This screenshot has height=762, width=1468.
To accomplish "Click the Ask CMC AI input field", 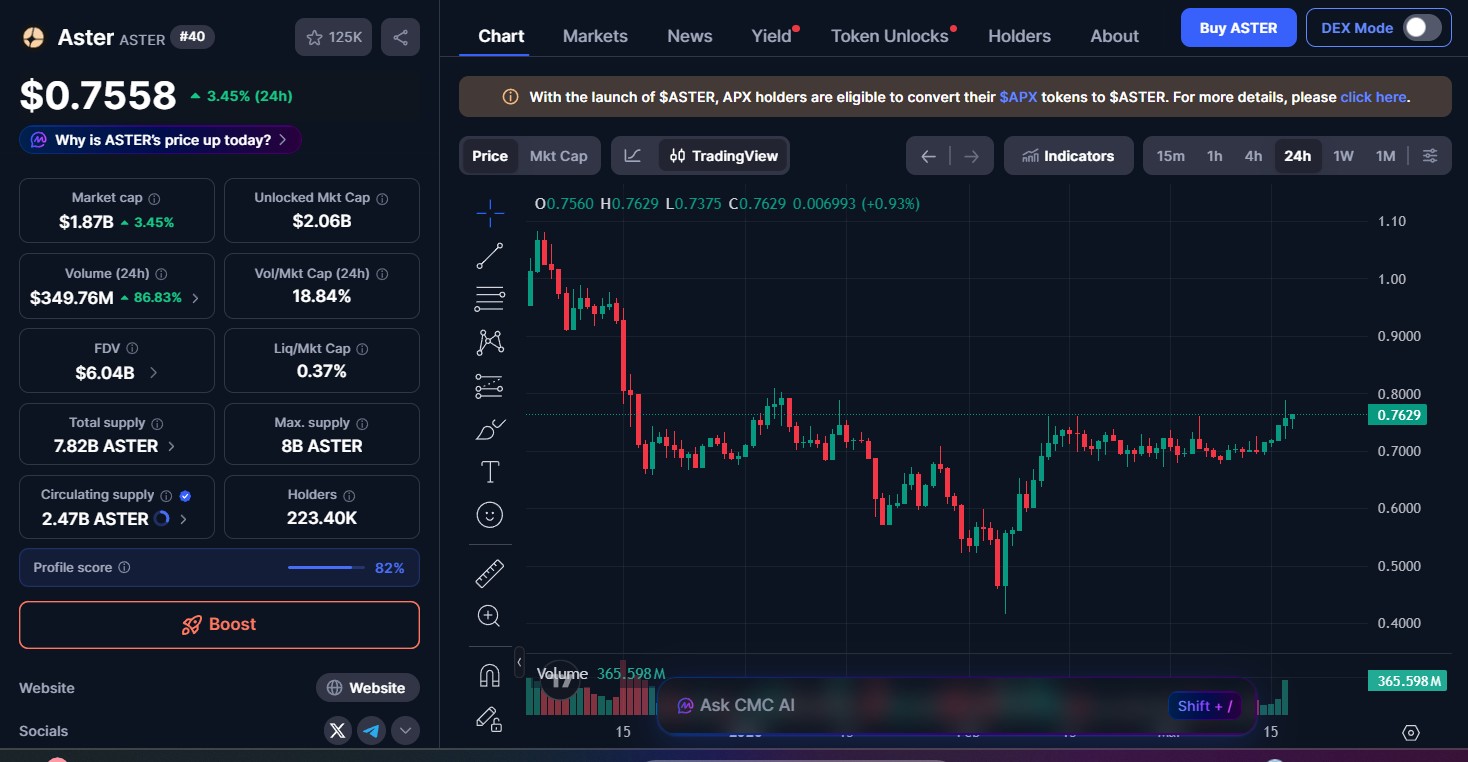I will point(900,705).
